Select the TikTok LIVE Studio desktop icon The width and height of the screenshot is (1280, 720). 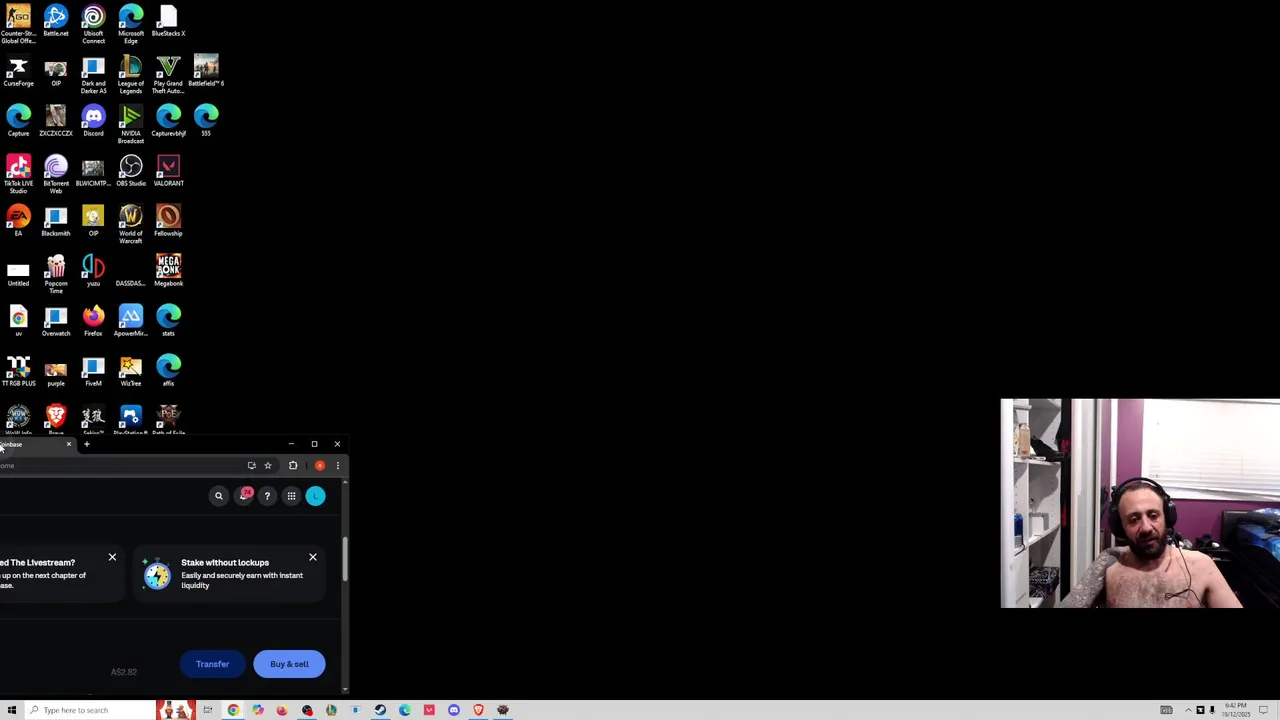(18, 175)
